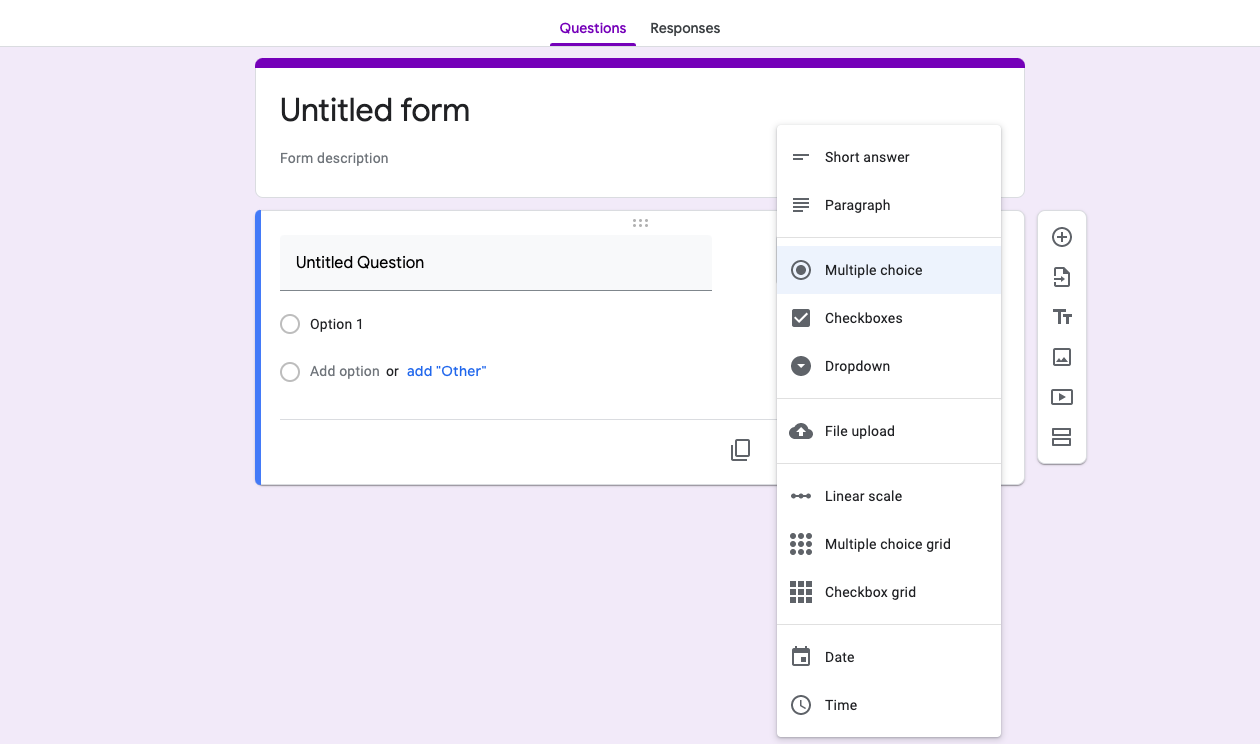
Task: Click the Add question plus icon
Action: (x=1062, y=237)
